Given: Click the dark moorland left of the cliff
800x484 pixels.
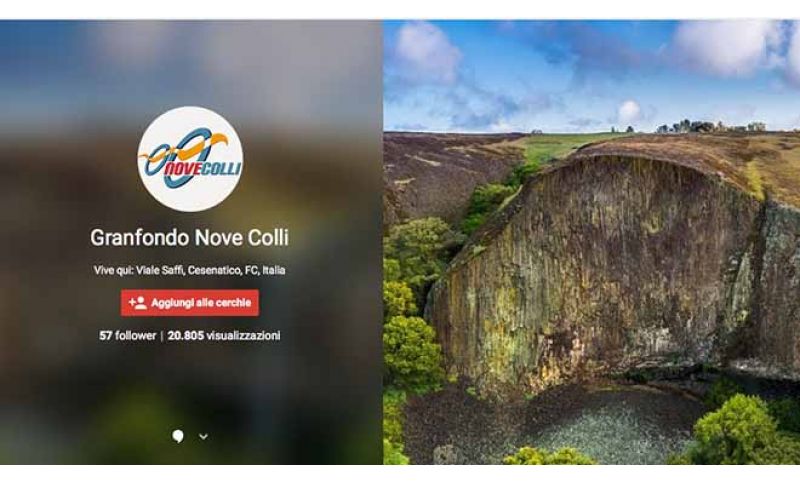Looking at the screenshot, I should coord(439,173).
